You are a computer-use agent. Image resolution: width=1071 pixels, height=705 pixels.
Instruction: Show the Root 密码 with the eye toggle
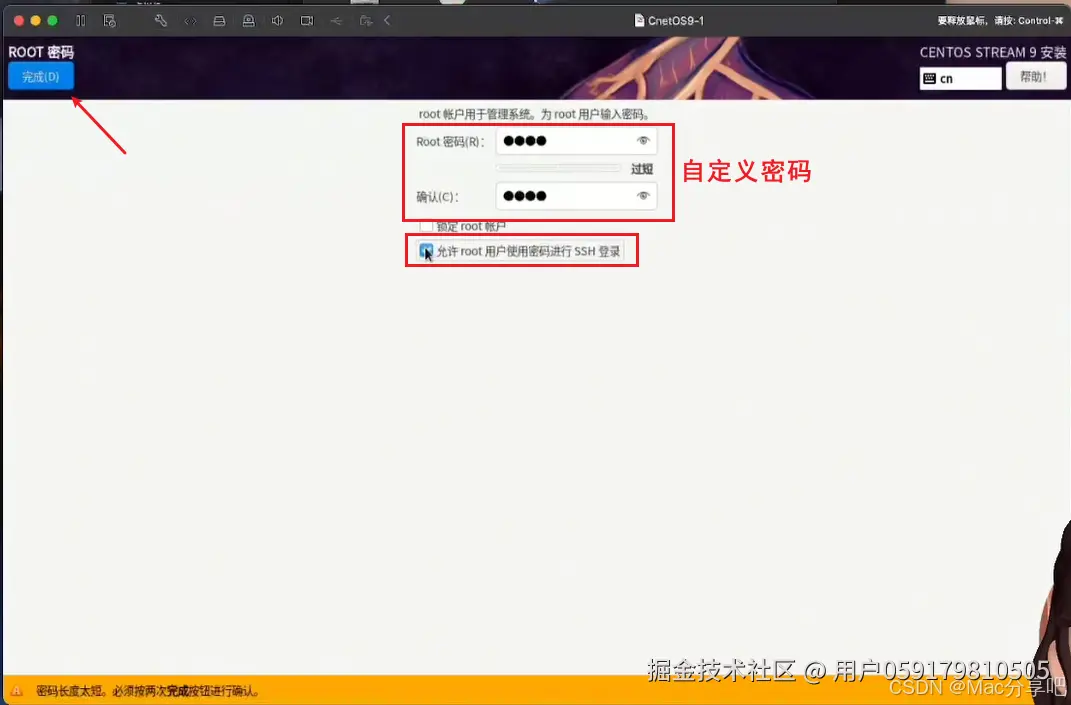(643, 140)
